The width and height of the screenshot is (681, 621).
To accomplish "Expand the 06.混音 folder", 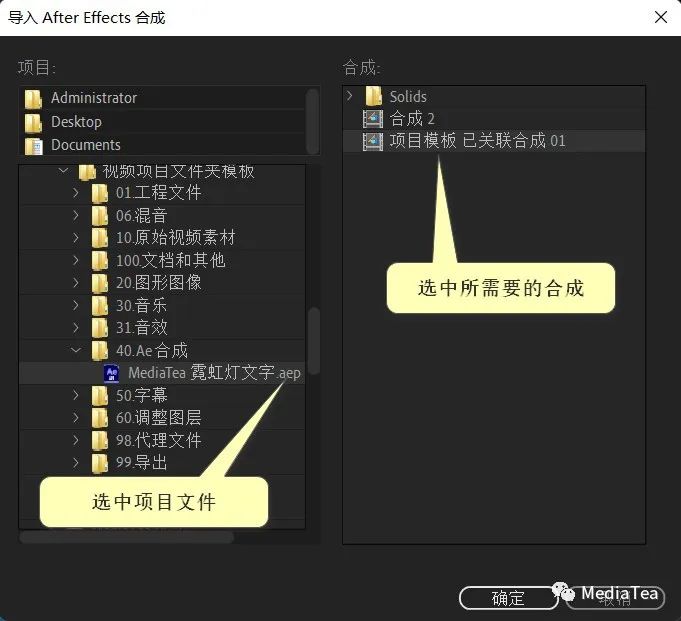I will 76,215.
